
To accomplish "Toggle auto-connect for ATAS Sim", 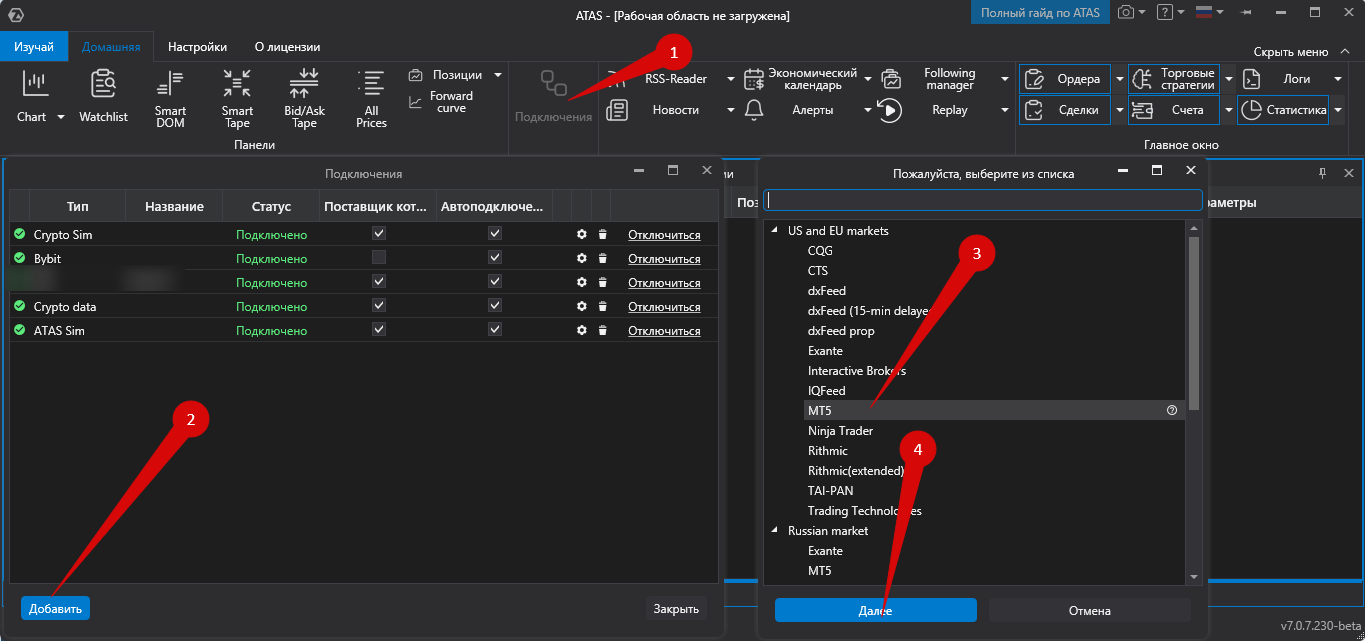I will tap(495, 329).
